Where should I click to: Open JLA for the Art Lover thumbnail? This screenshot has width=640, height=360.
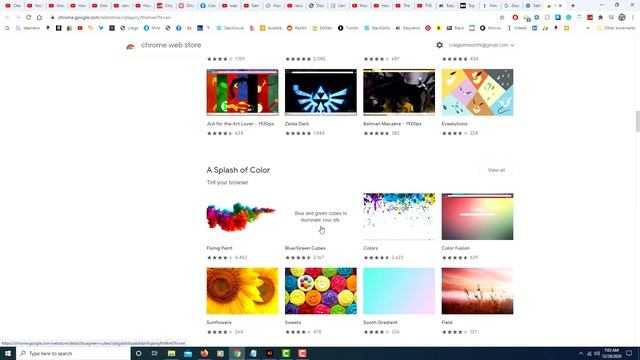(x=242, y=92)
